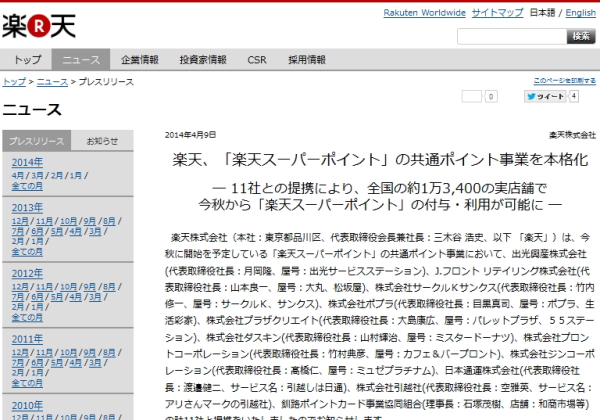The image size is (600, 420).
Task: Open the サイトマップ link
Action: point(497,12)
